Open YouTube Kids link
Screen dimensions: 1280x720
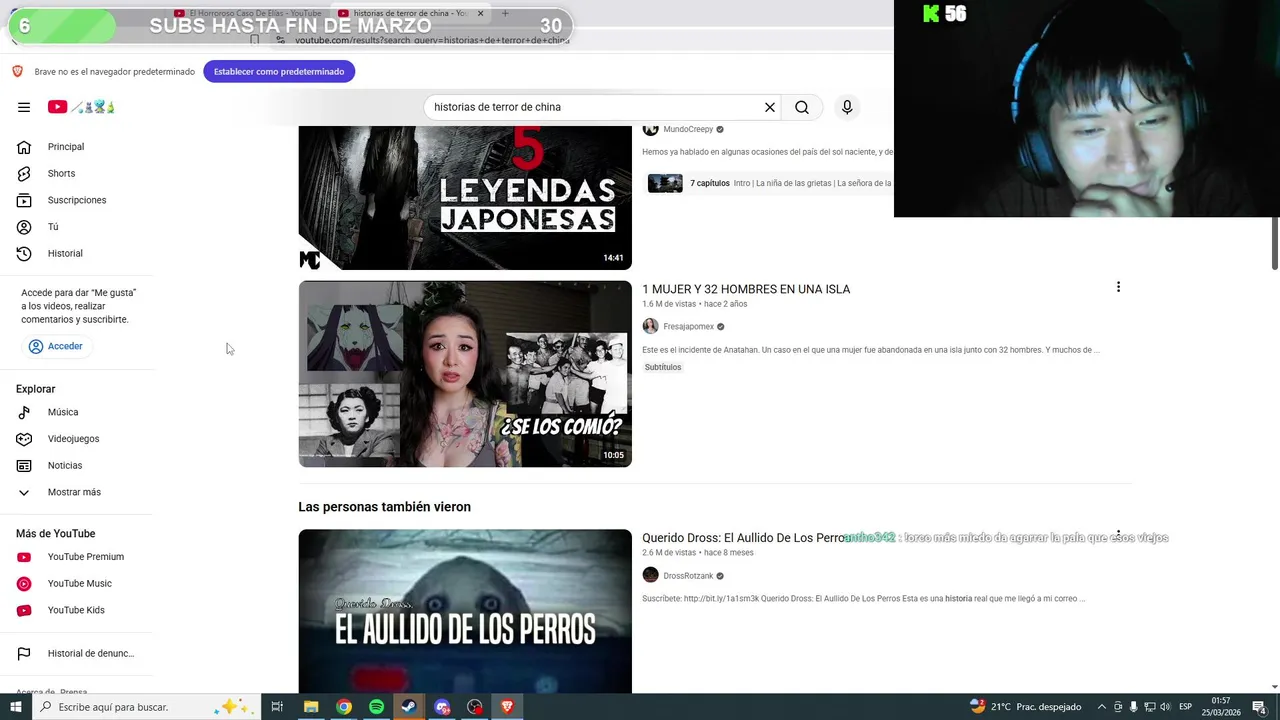(78, 610)
